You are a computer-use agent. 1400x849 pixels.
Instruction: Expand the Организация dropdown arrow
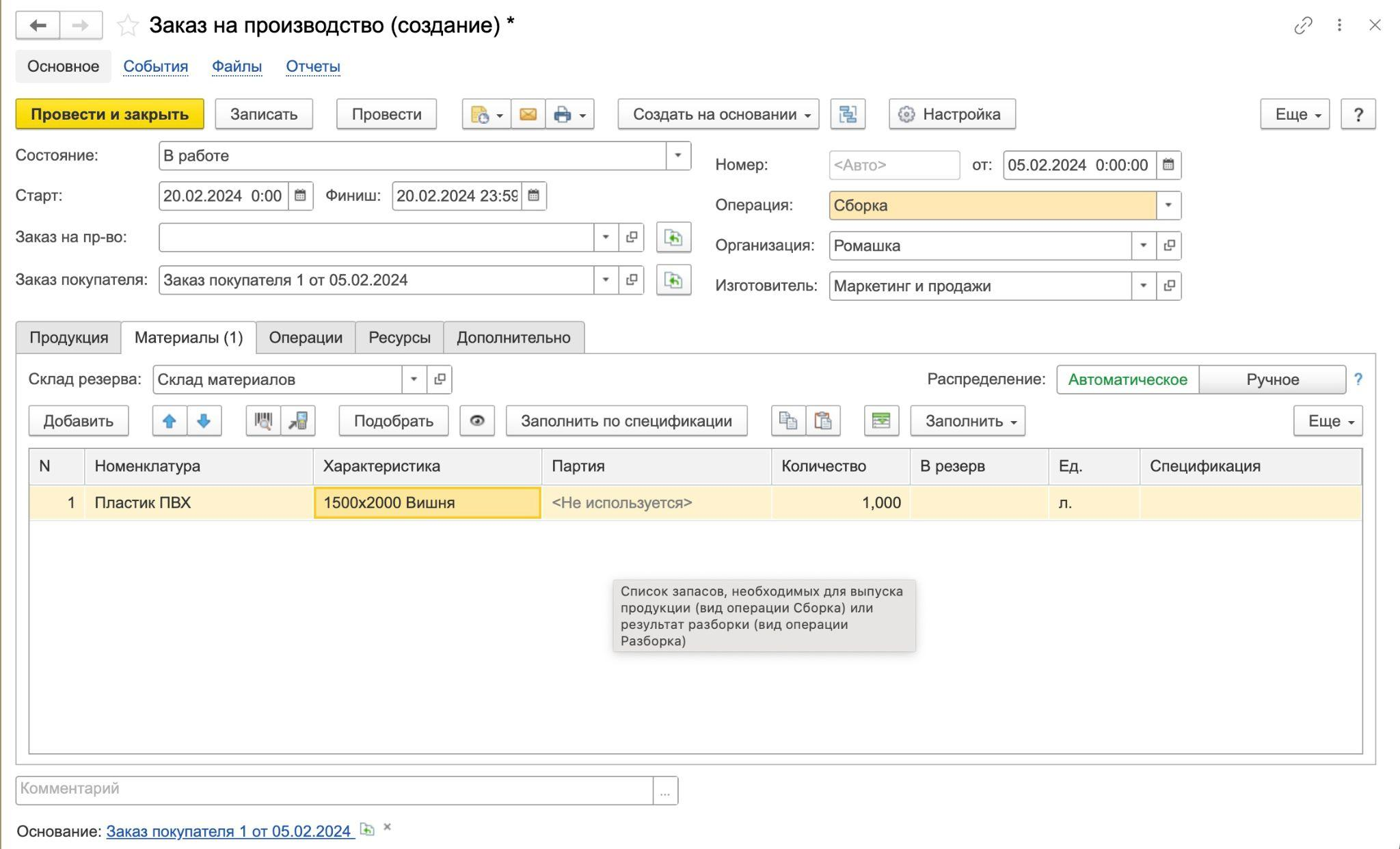1143,245
